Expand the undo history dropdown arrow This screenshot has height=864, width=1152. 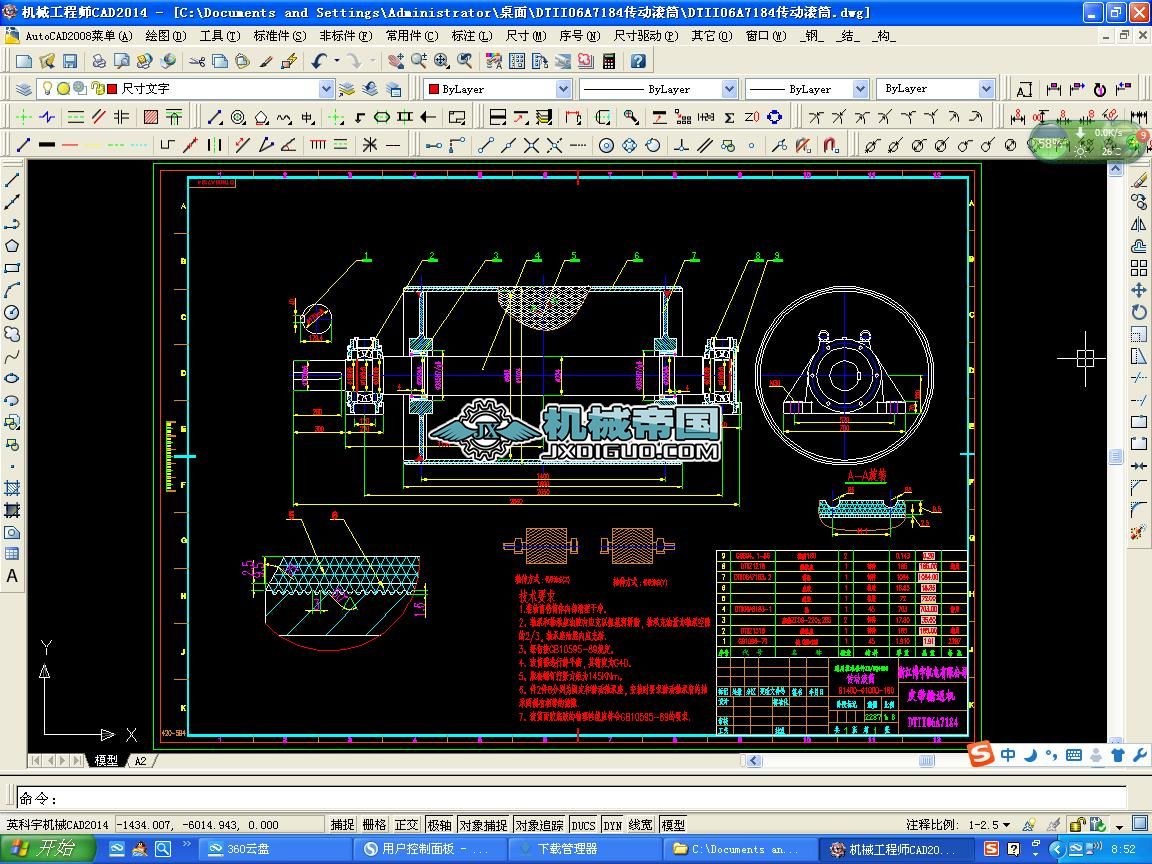pos(337,62)
